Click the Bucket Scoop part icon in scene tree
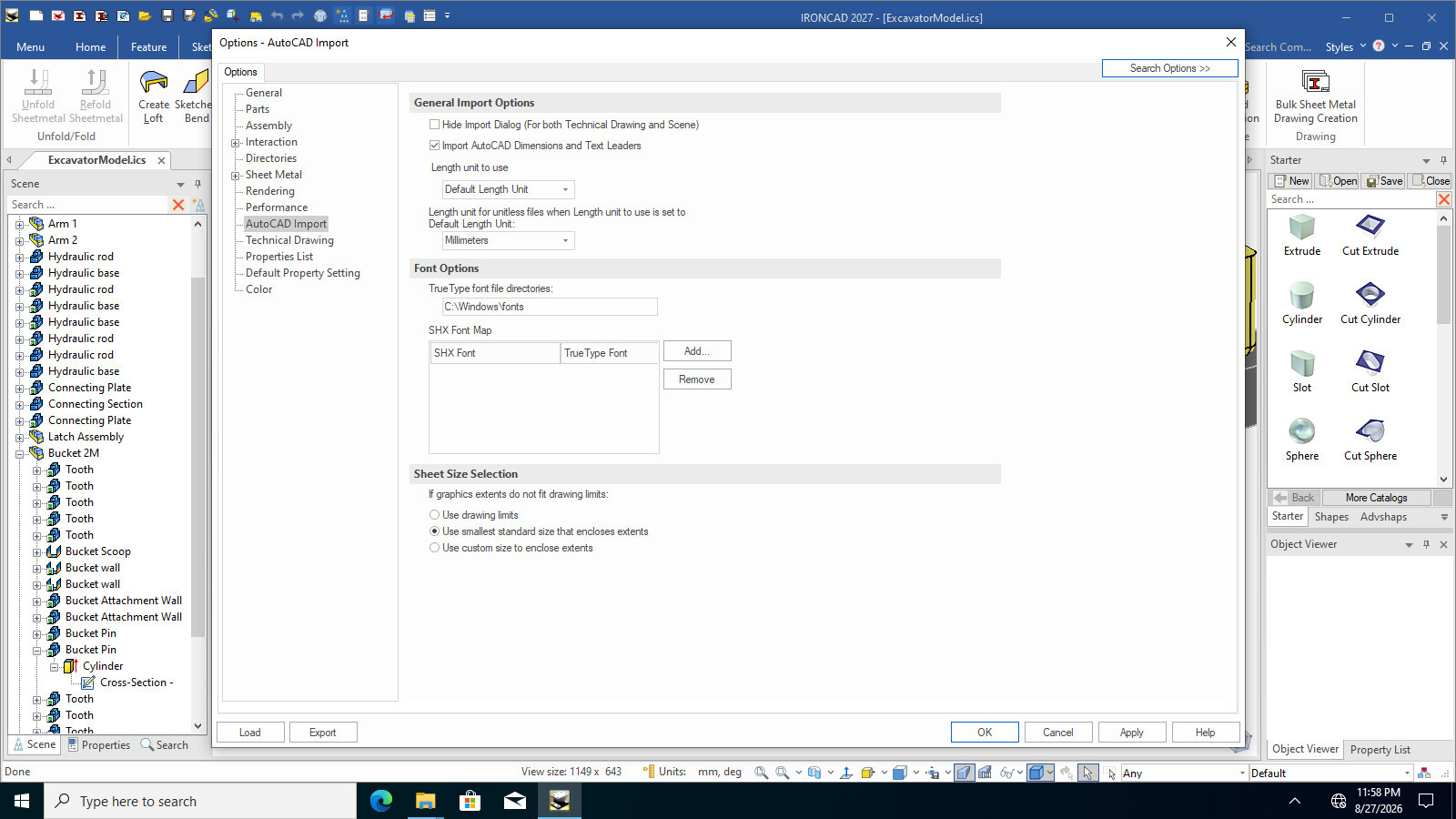The image size is (1456, 819). pyautogui.click(x=54, y=551)
